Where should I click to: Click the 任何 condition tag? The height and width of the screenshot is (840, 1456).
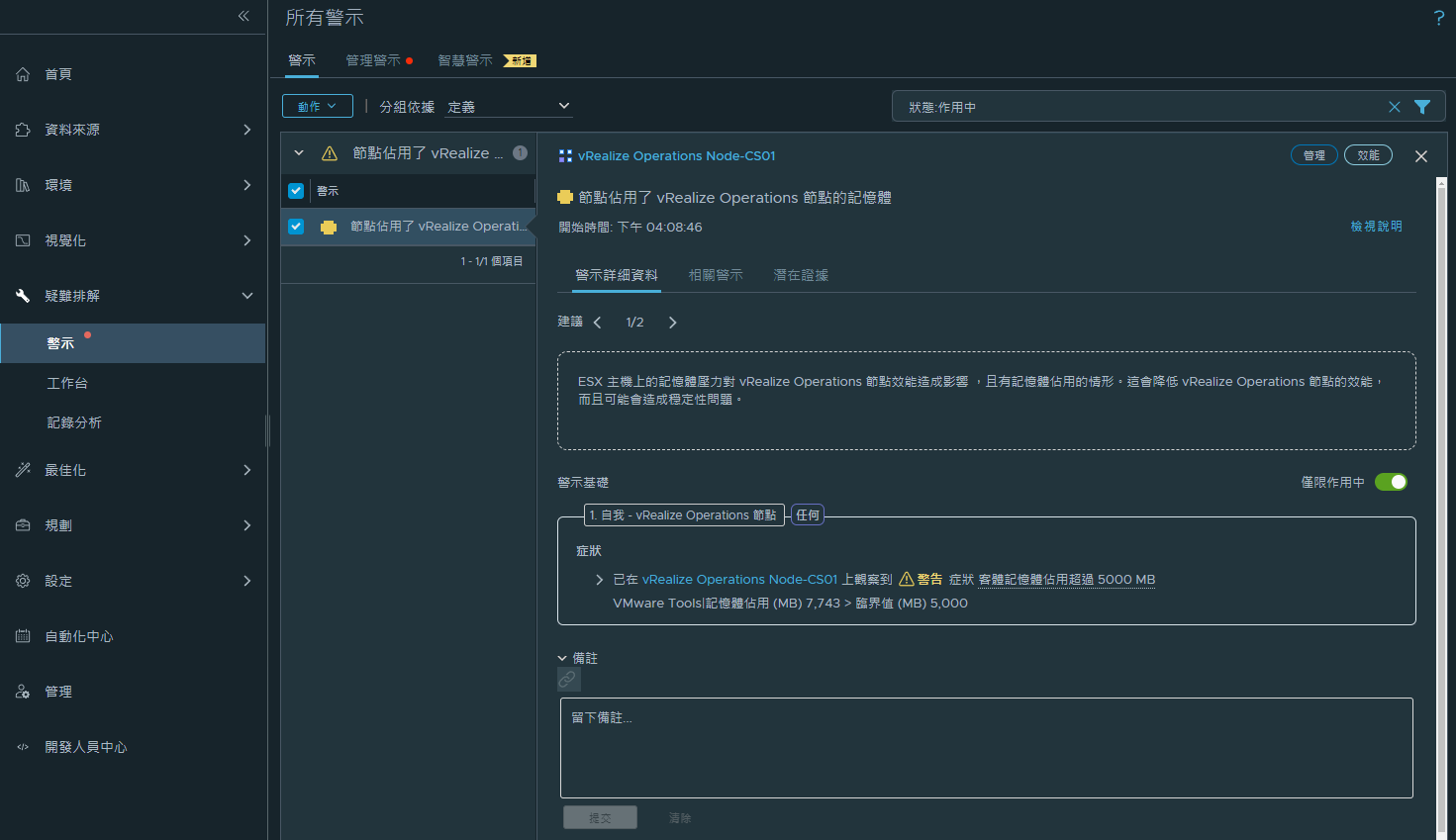(808, 514)
